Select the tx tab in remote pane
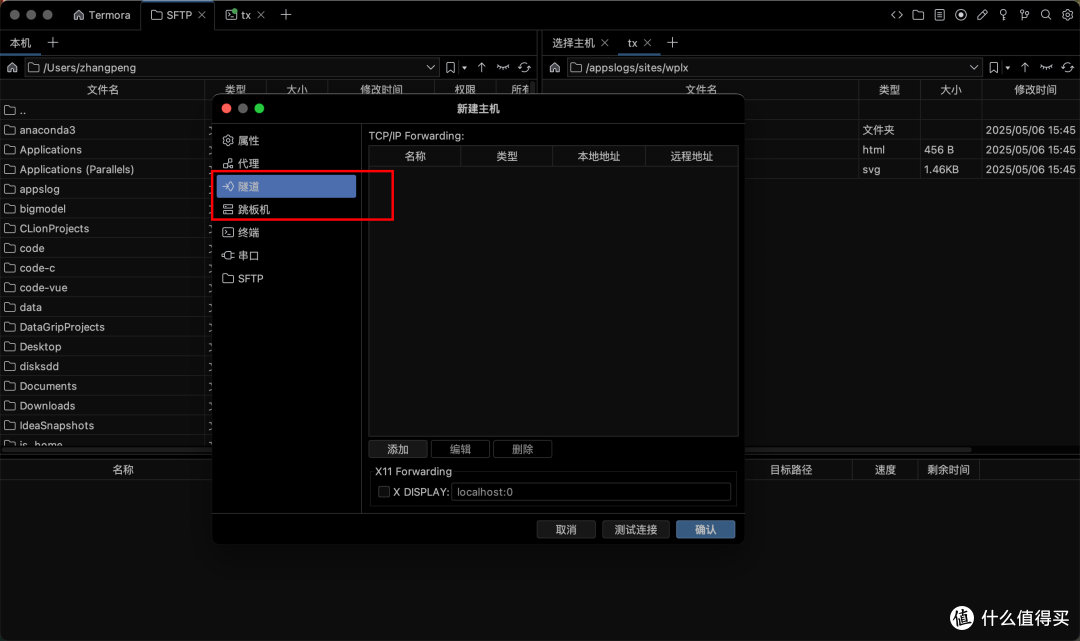 632,43
